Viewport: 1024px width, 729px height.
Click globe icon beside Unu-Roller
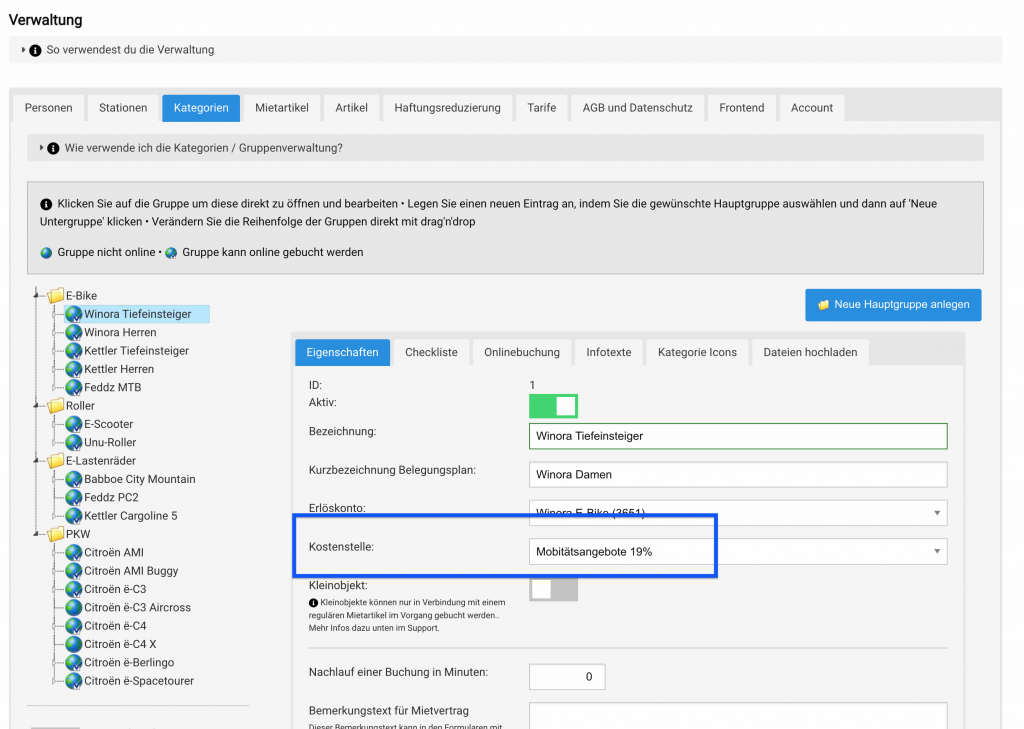point(74,442)
